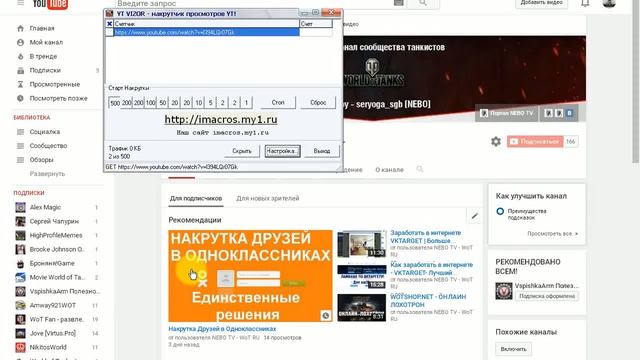The width and height of the screenshot is (640, 360).
Task: Click the 1 view start button
Action: [246, 103]
